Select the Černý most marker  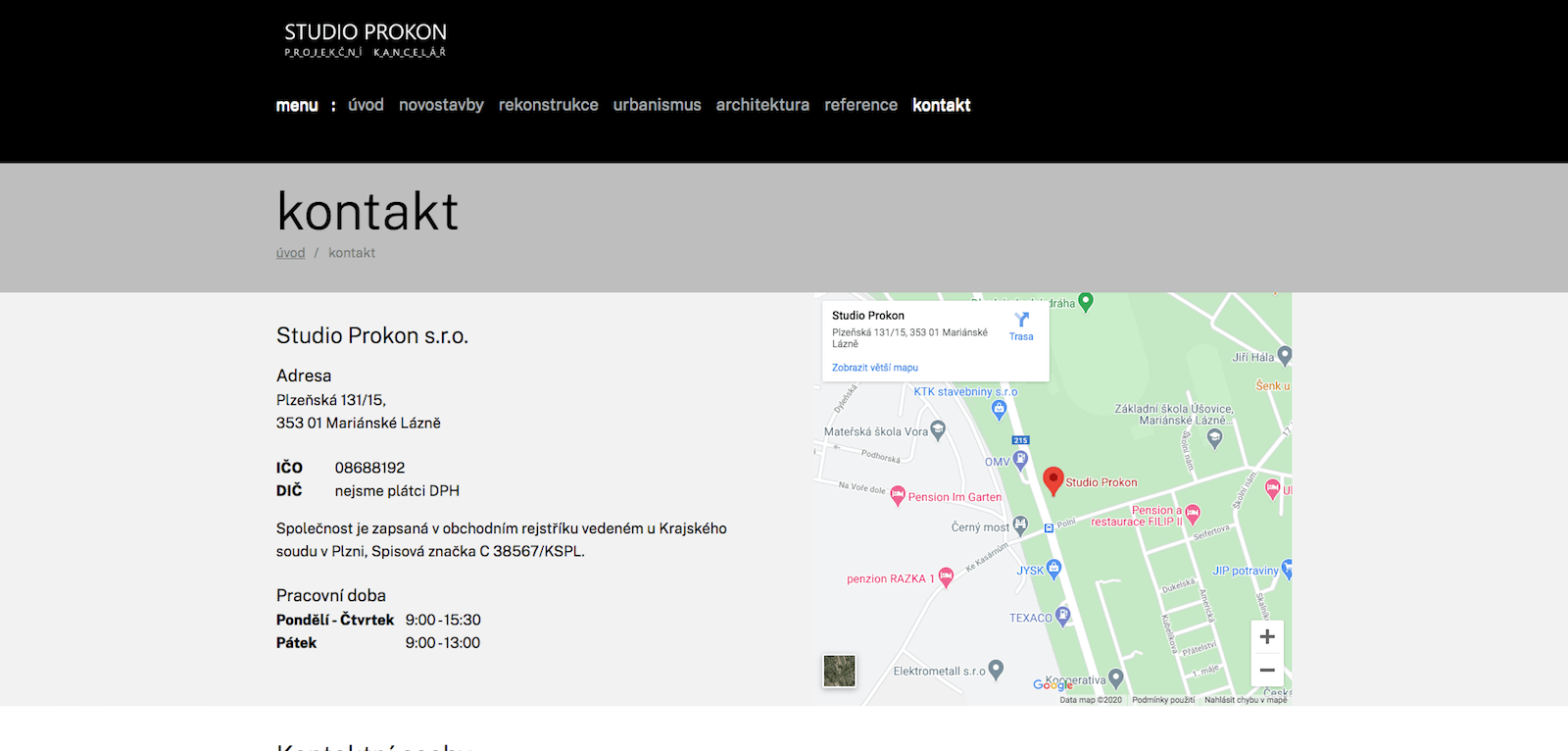point(1020,526)
